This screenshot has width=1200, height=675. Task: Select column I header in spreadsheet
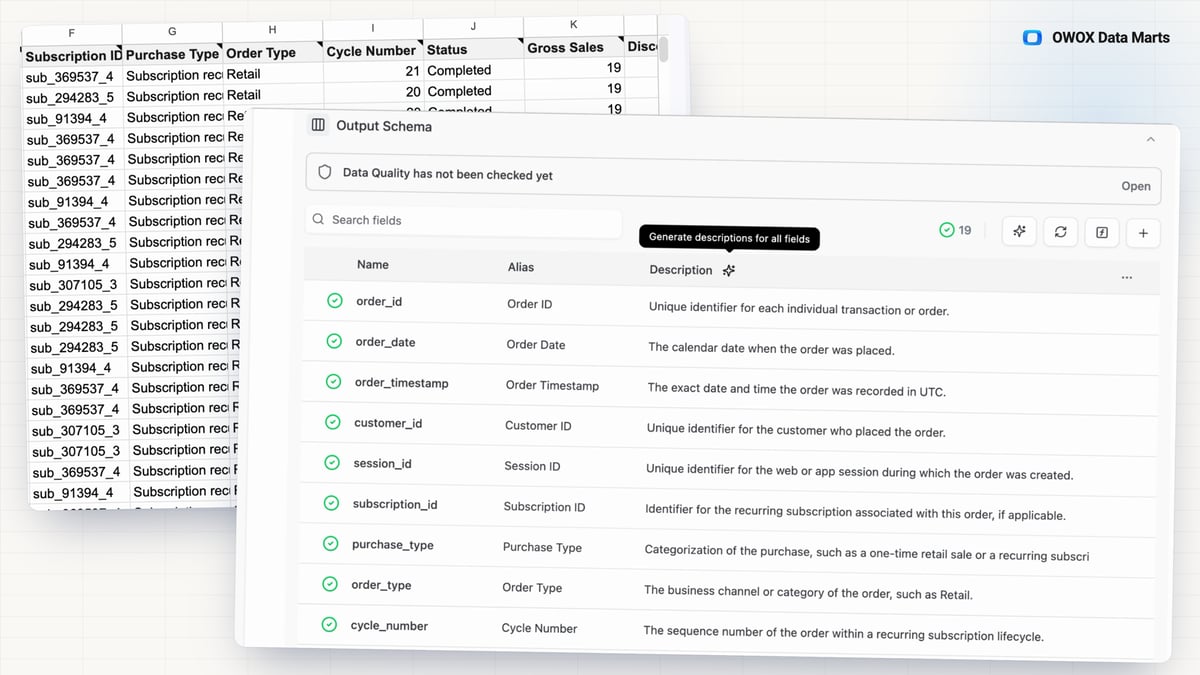click(373, 27)
